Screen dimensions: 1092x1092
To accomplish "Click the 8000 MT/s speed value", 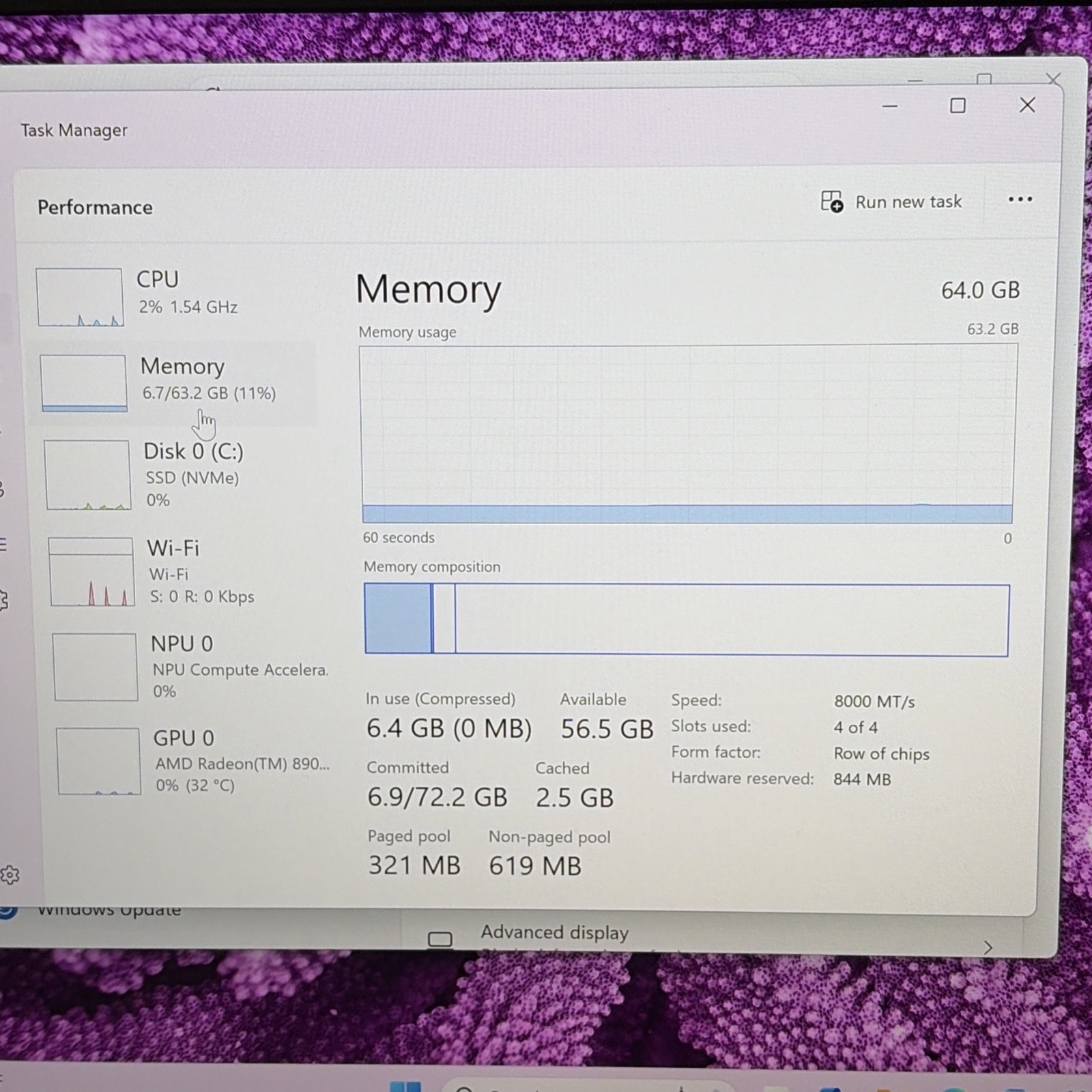I will (x=874, y=702).
